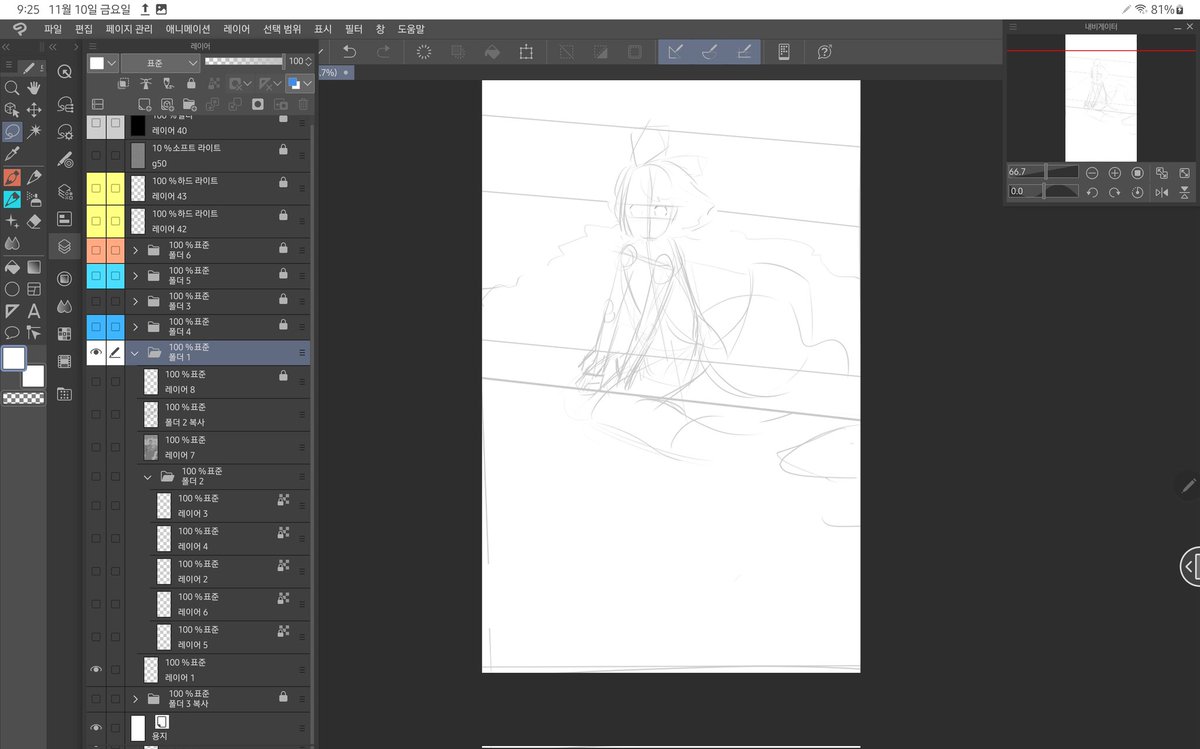This screenshot has height=749, width=1200.
Task: Collapse the 폴더 2 folder
Action: [x=148, y=477]
